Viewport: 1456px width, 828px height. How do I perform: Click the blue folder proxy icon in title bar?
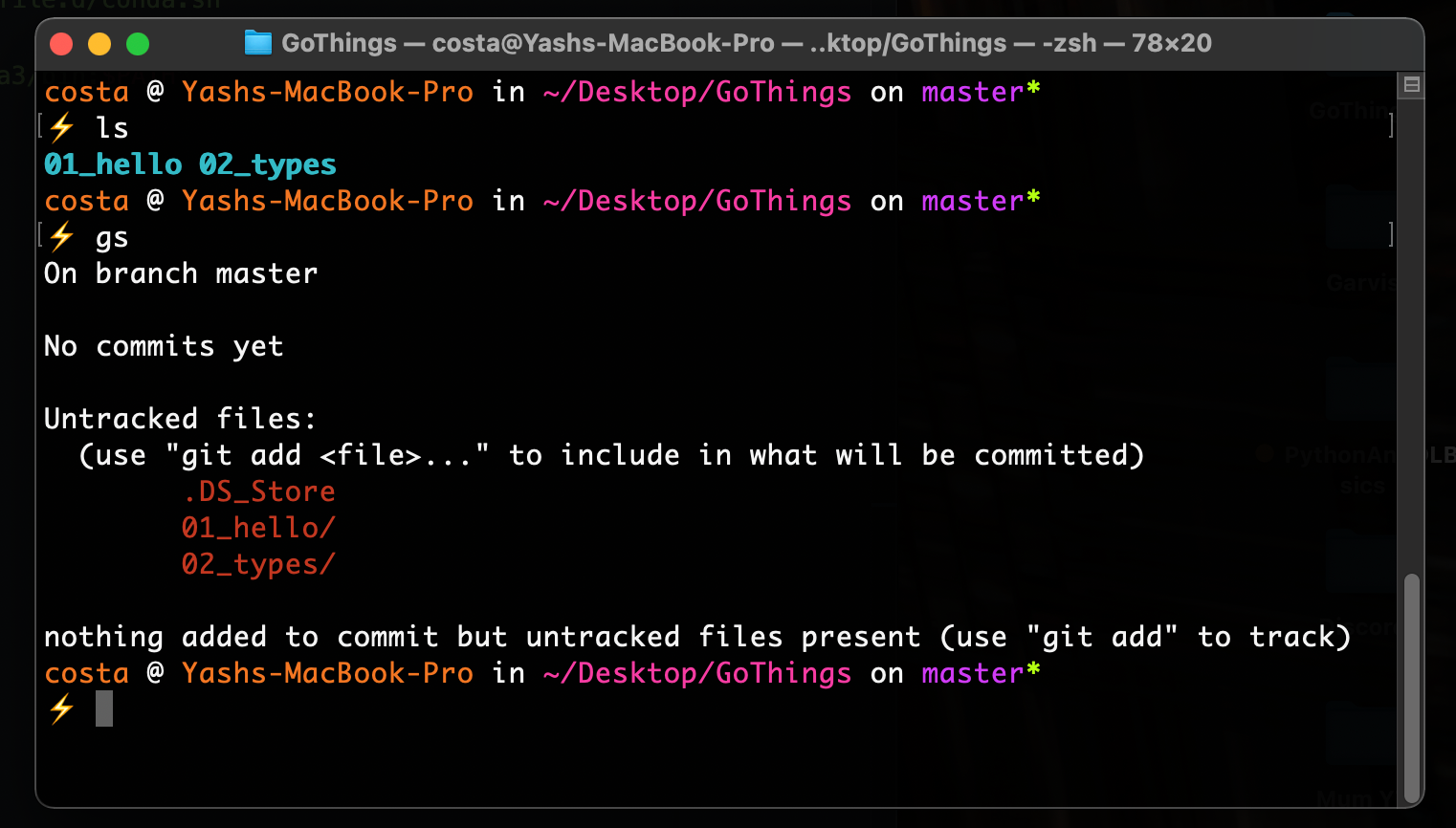tap(257, 43)
